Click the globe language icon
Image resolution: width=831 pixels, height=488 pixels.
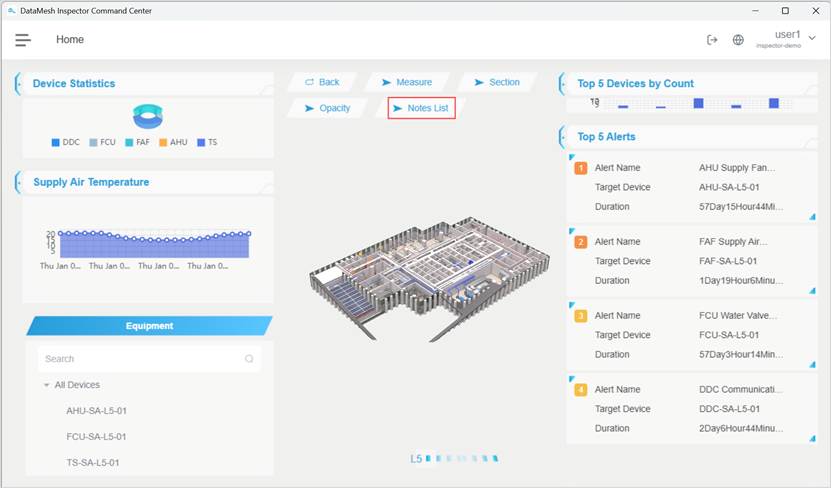click(738, 40)
